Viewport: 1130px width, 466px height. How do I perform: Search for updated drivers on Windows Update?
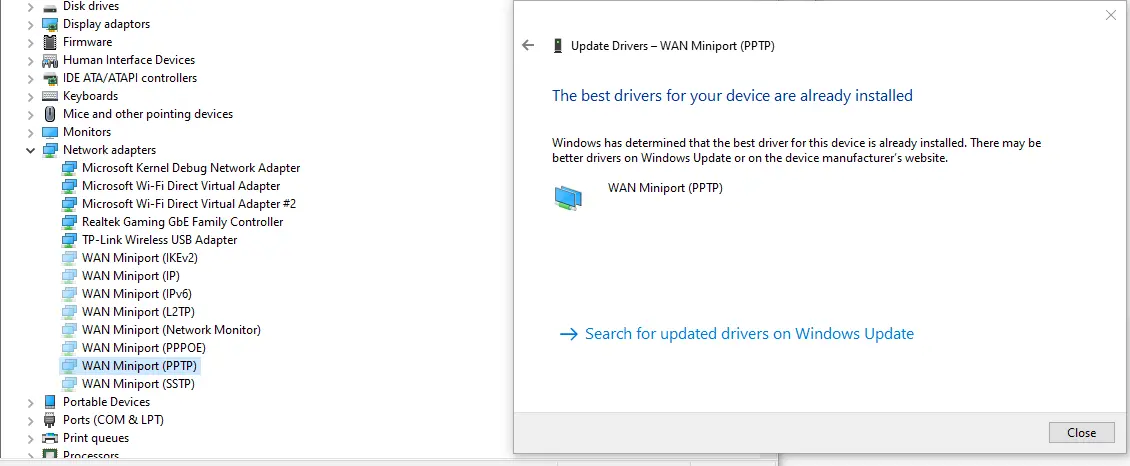click(x=749, y=334)
